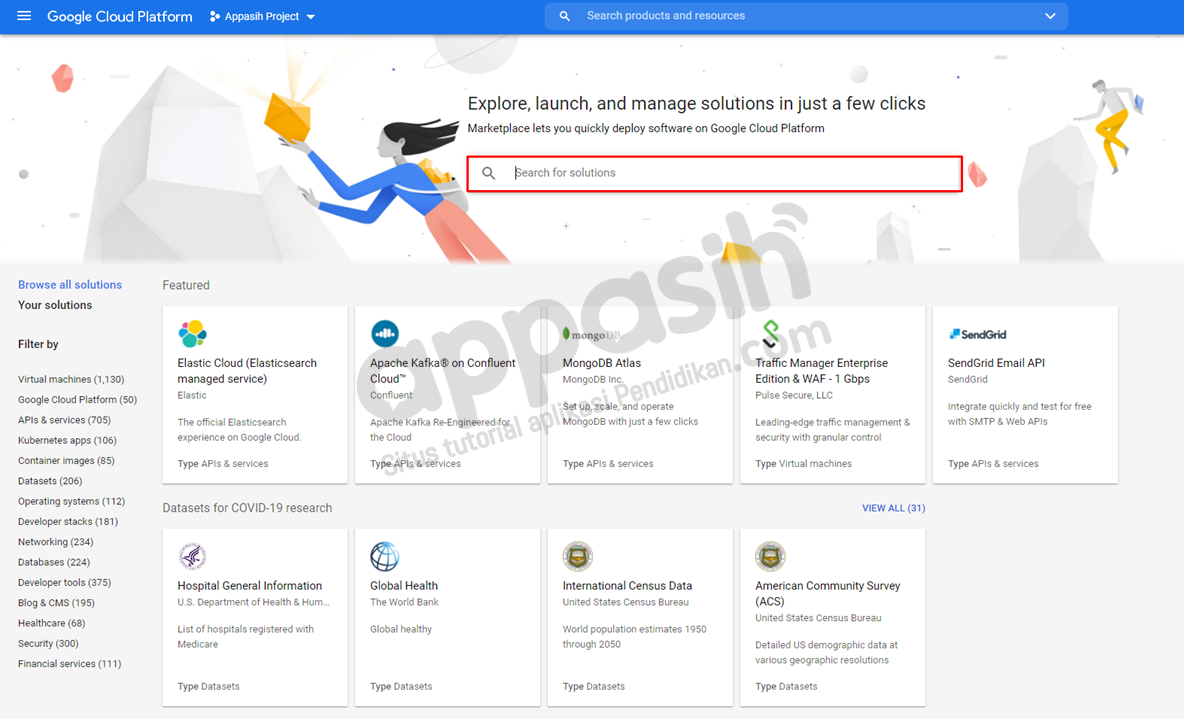Open the hamburger navigation menu
The height and width of the screenshot is (719, 1184).
point(24,16)
